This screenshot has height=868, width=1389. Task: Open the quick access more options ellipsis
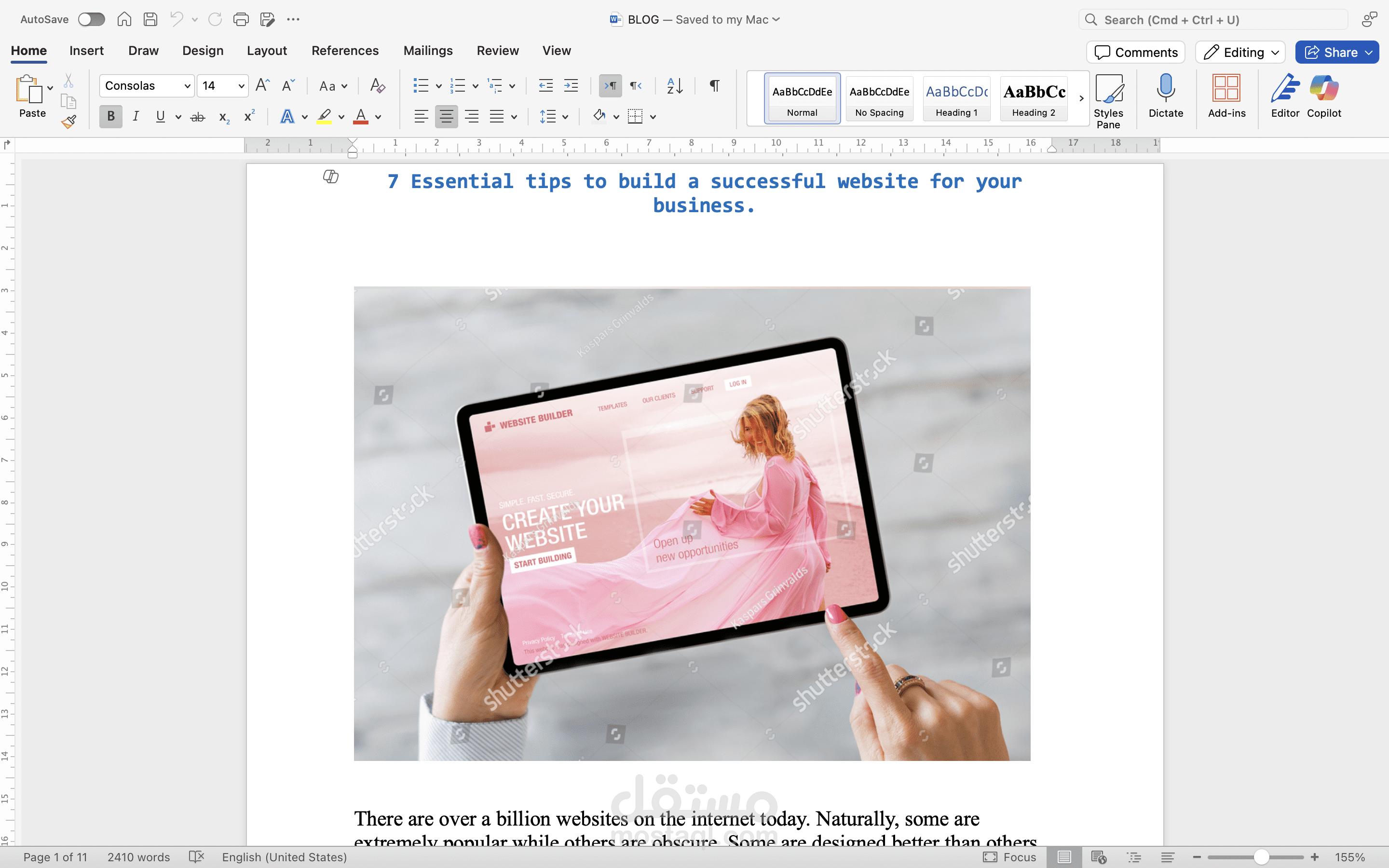pos(293,19)
